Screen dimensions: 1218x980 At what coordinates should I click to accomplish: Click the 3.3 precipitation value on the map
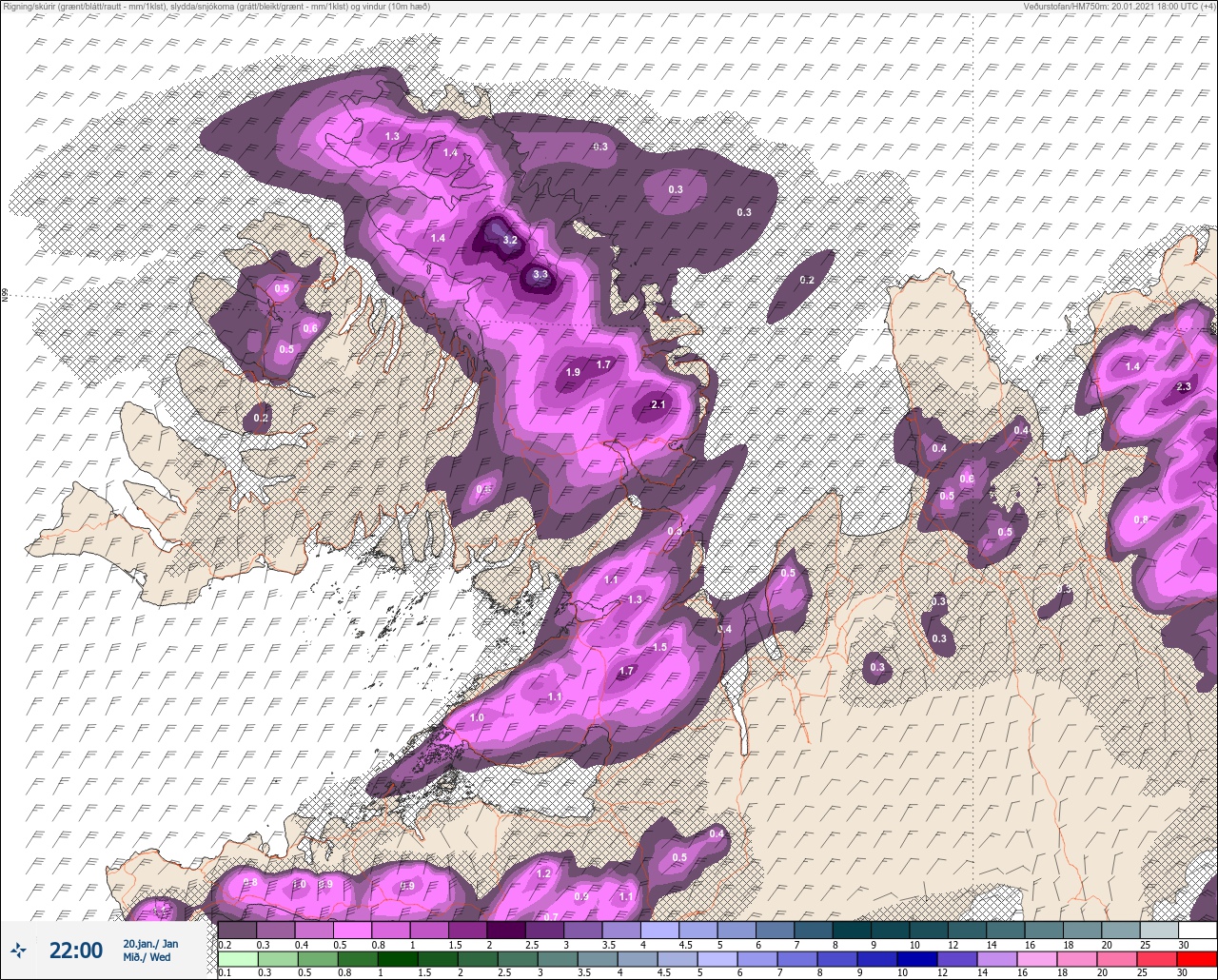(540, 274)
